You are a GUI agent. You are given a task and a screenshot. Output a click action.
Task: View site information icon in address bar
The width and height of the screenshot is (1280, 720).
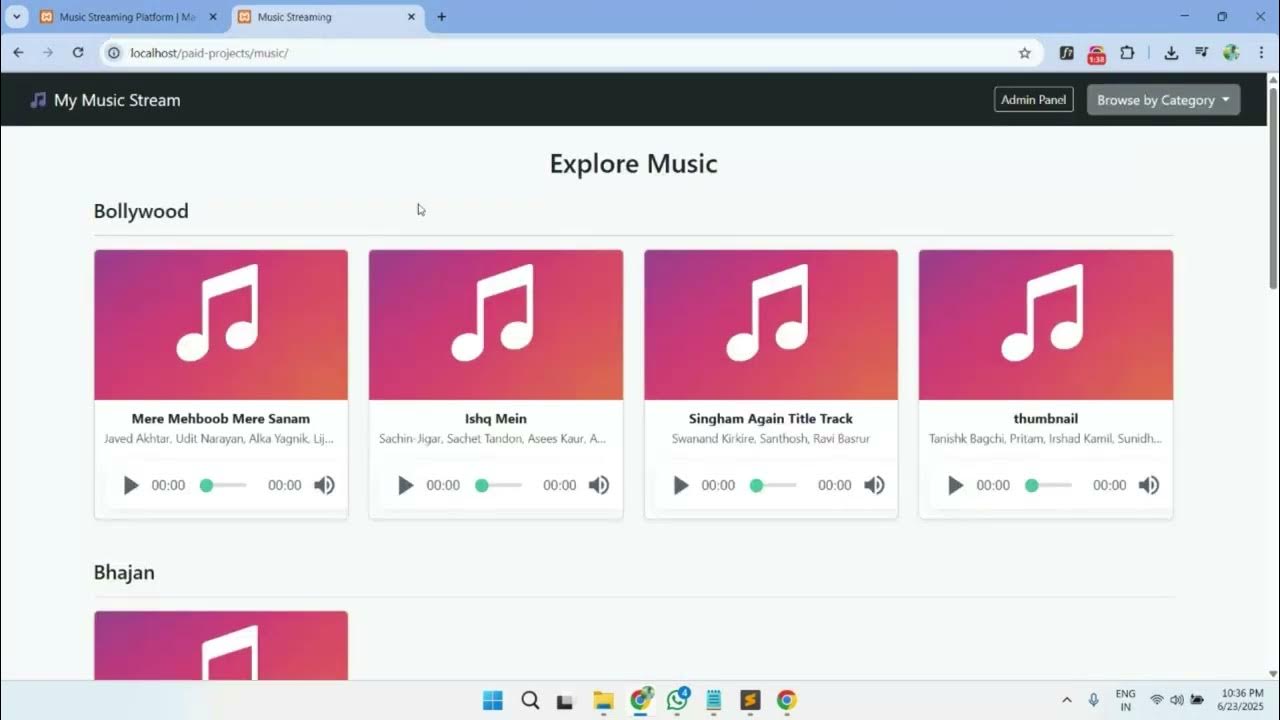[x=114, y=53]
